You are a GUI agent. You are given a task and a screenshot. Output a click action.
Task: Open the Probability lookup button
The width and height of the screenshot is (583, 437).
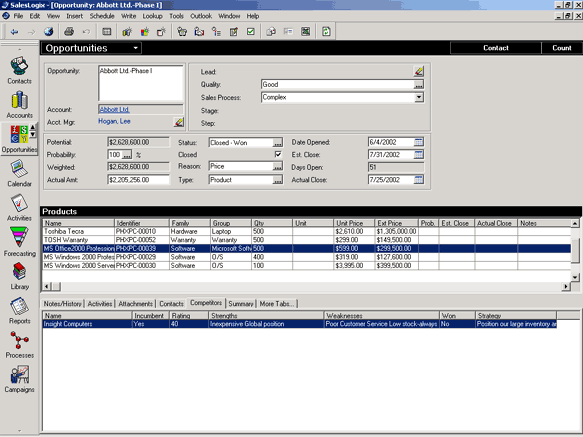click(x=127, y=155)
